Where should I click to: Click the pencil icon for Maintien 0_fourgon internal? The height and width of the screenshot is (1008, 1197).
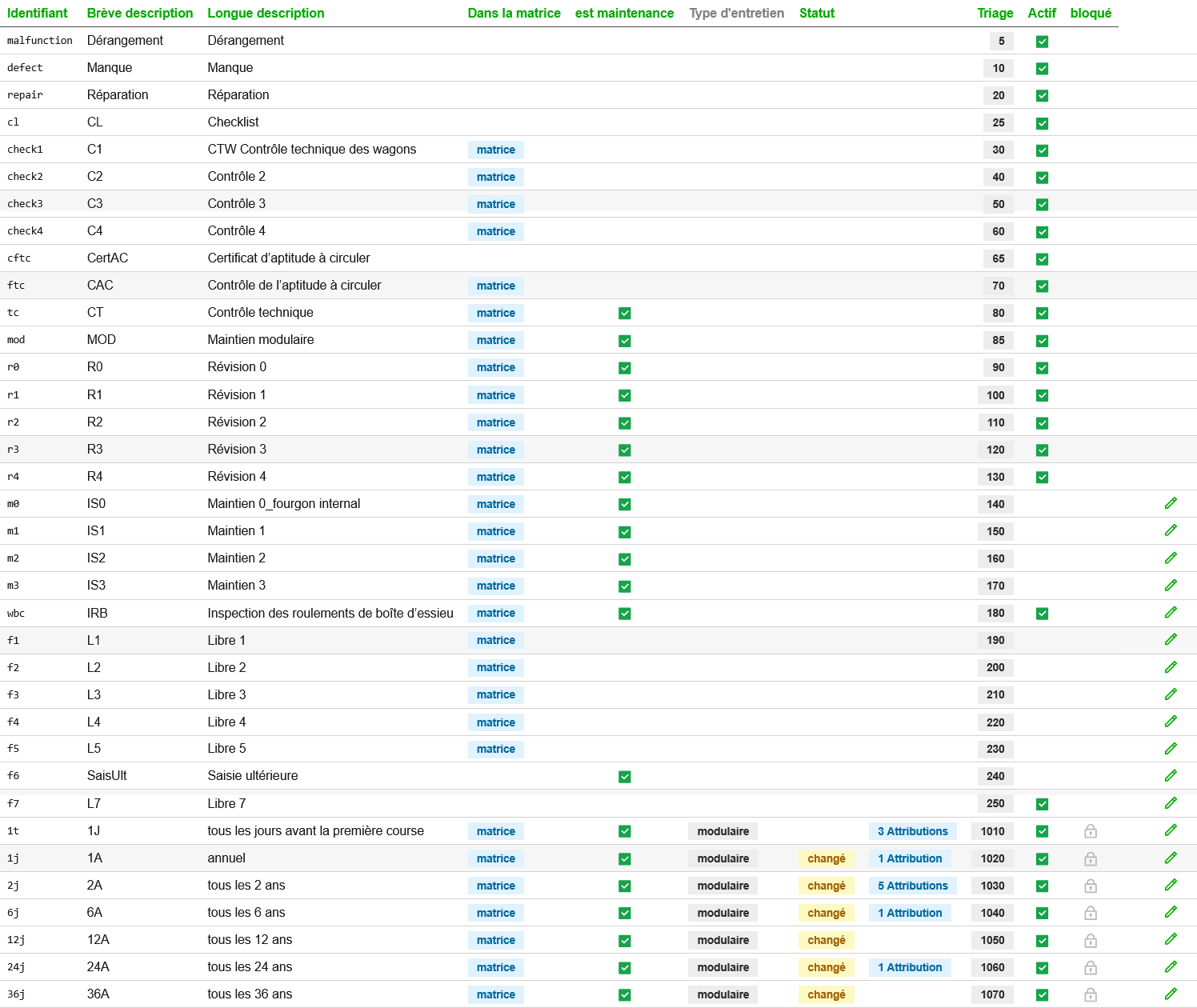click(1171, 503)
